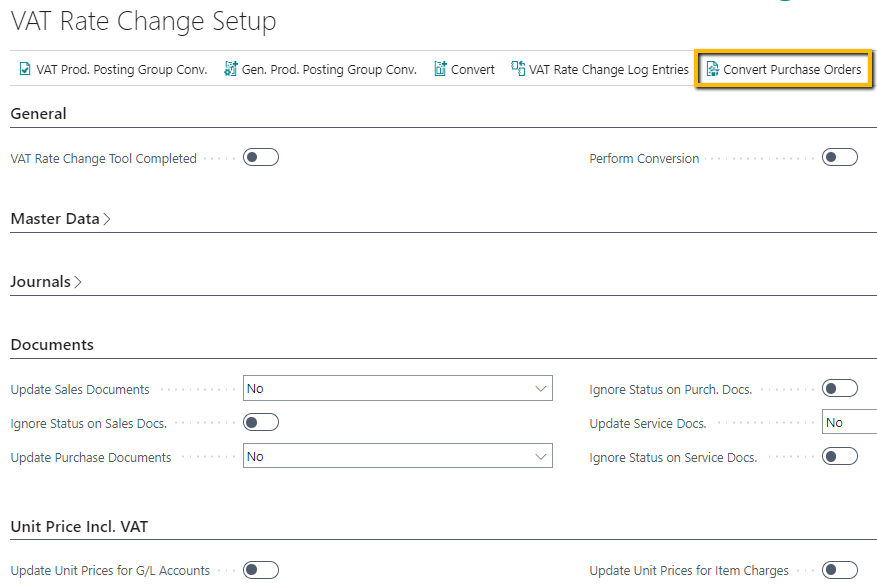
Task: Expand the Journals section
Action: (46, 282)
